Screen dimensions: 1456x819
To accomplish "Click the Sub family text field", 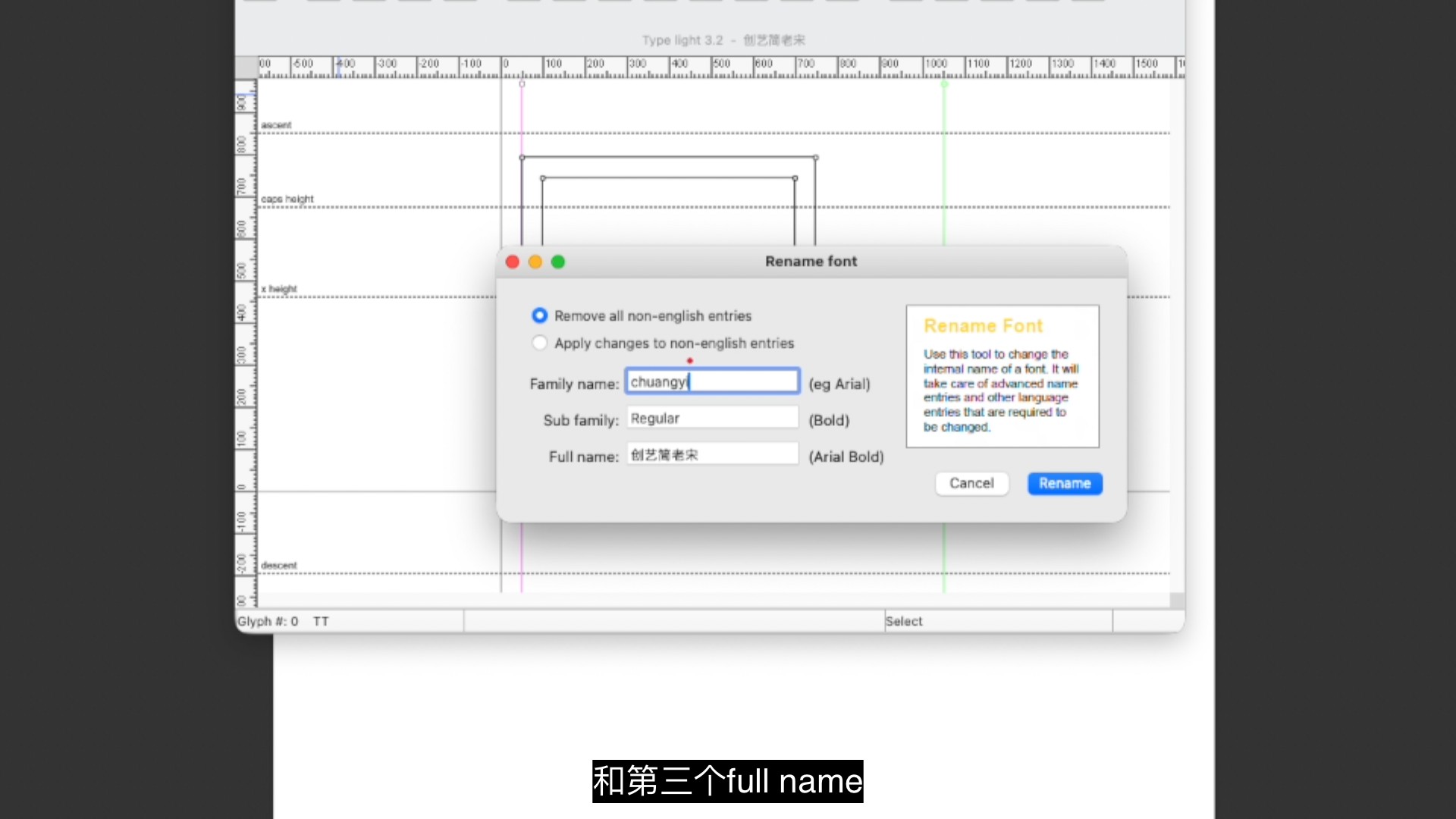I will point(711,418).
